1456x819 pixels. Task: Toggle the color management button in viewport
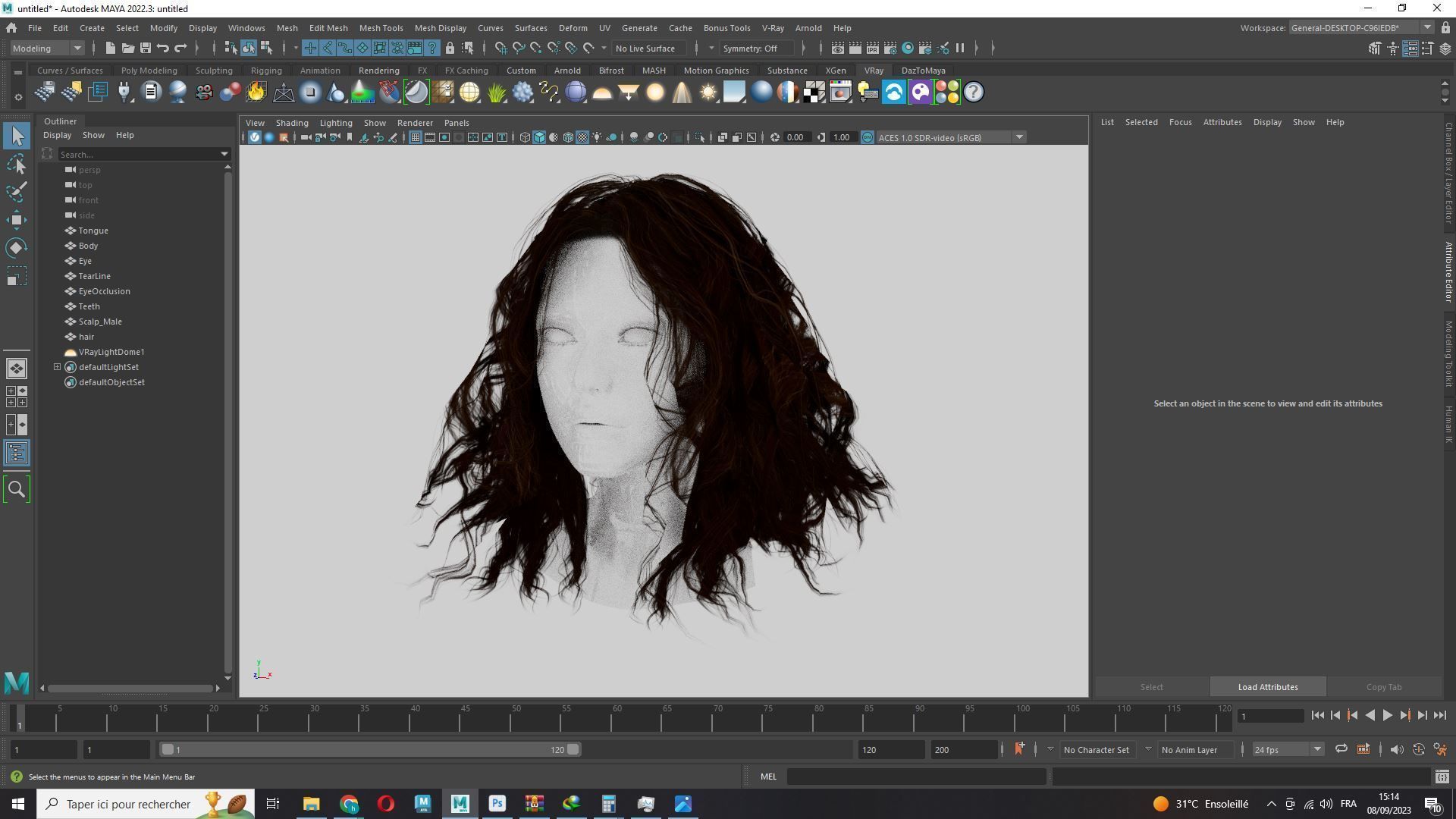coord(868,137)
